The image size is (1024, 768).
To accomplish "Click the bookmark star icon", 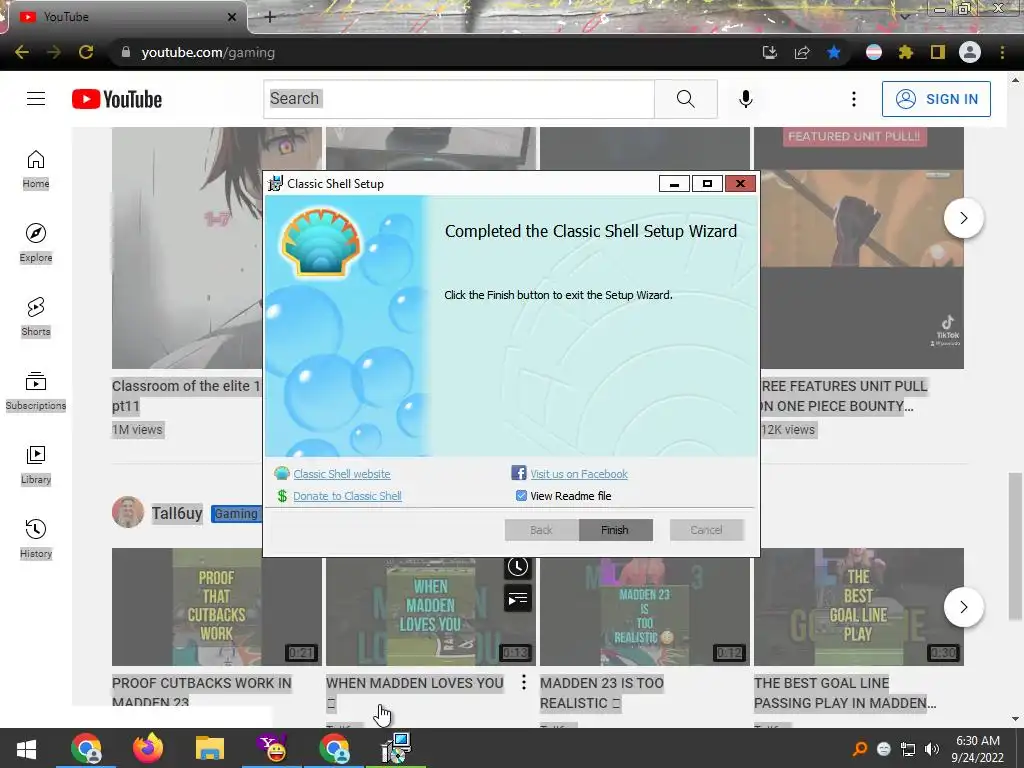I will point(834,52).
